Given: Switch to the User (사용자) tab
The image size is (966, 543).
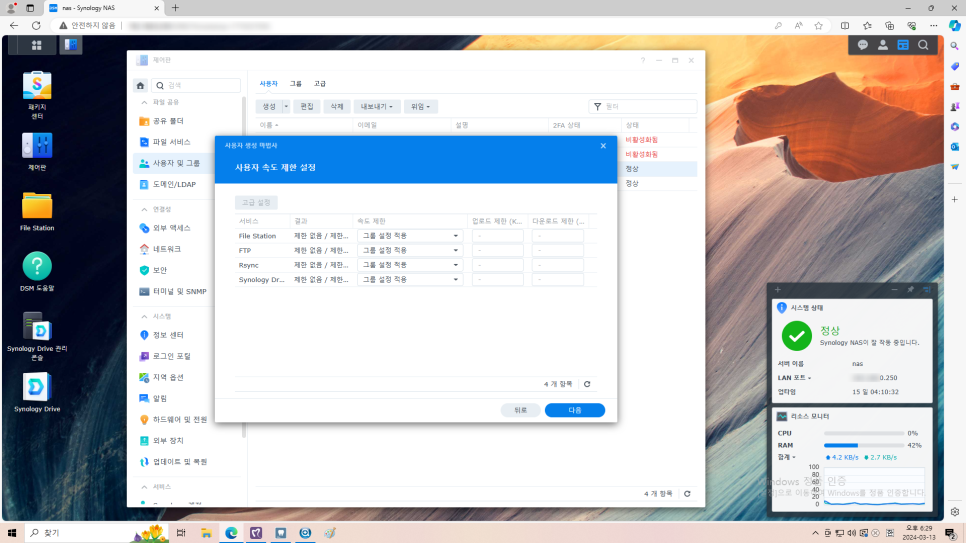Looking at the screenshot, I should pyautogui.click(x=269, y=84).
